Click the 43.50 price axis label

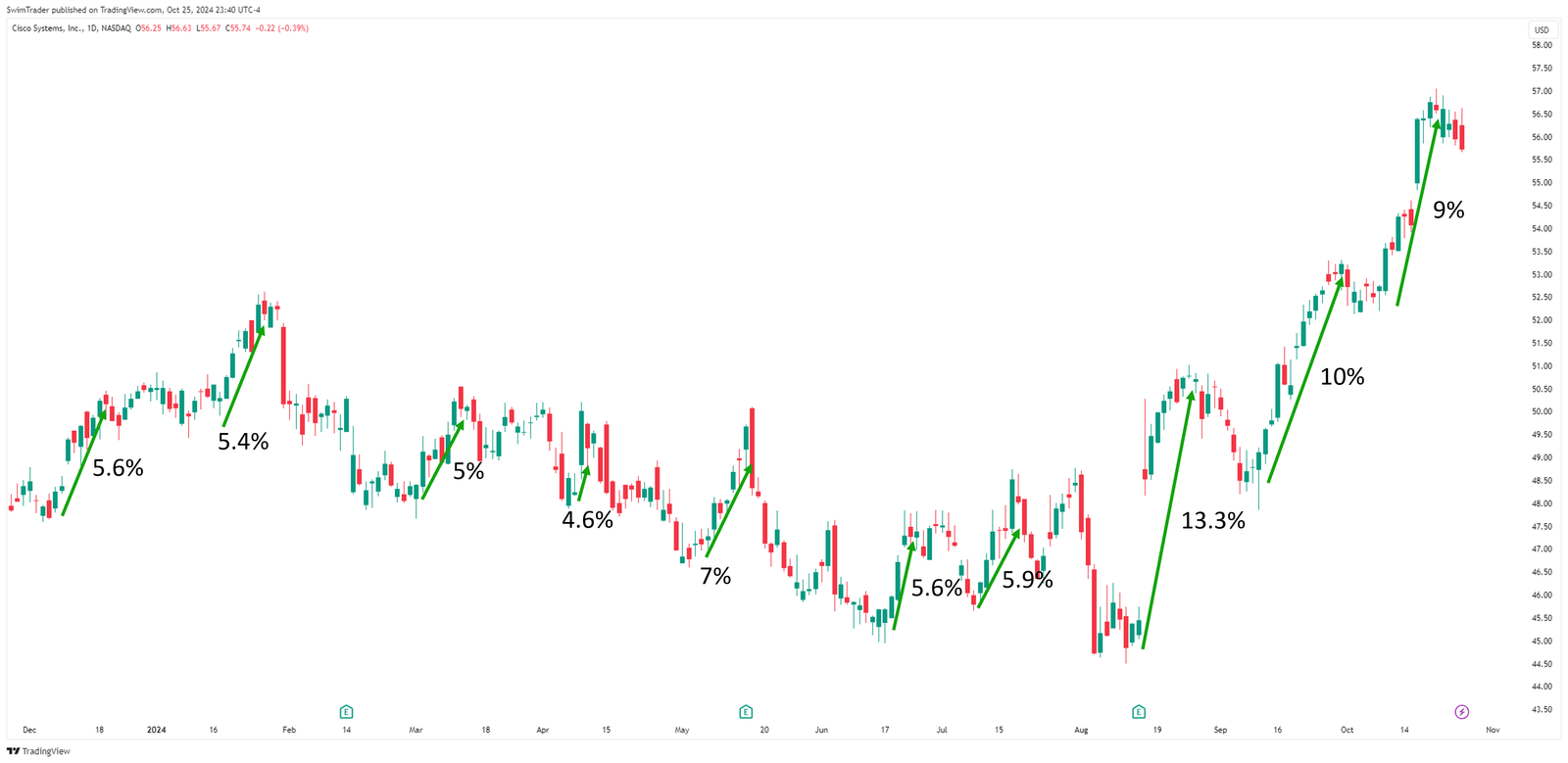1542,709
